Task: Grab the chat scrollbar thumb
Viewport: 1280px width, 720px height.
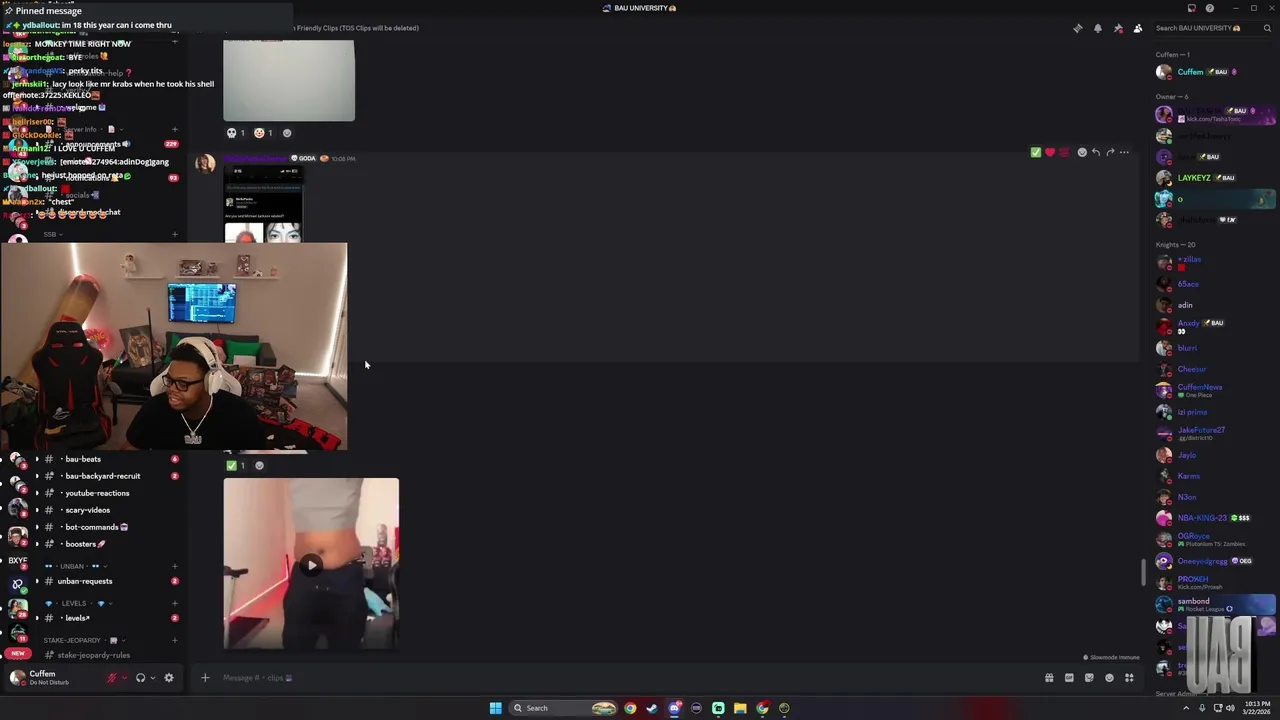Action: click(x=1144, y=573)
